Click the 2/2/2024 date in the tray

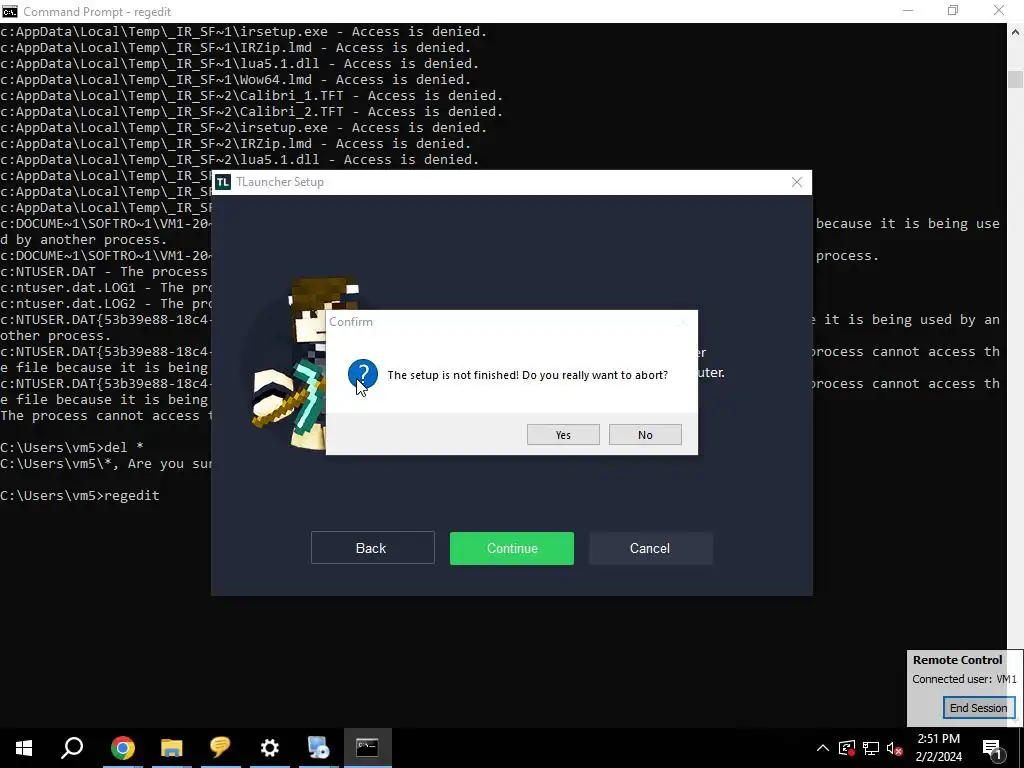pos(938,757)
